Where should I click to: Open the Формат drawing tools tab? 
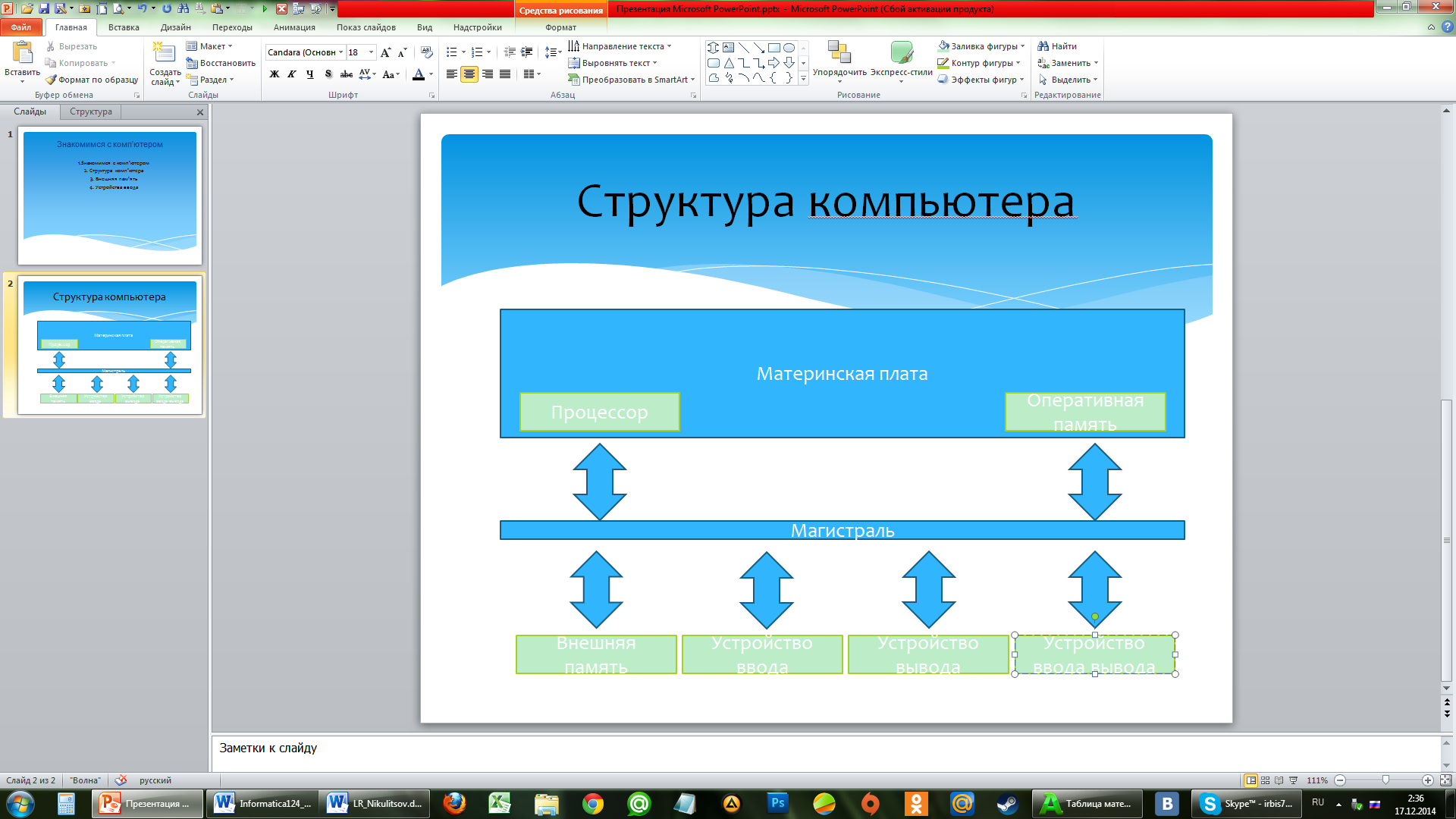pyautogui.click(x=560, y=27)
